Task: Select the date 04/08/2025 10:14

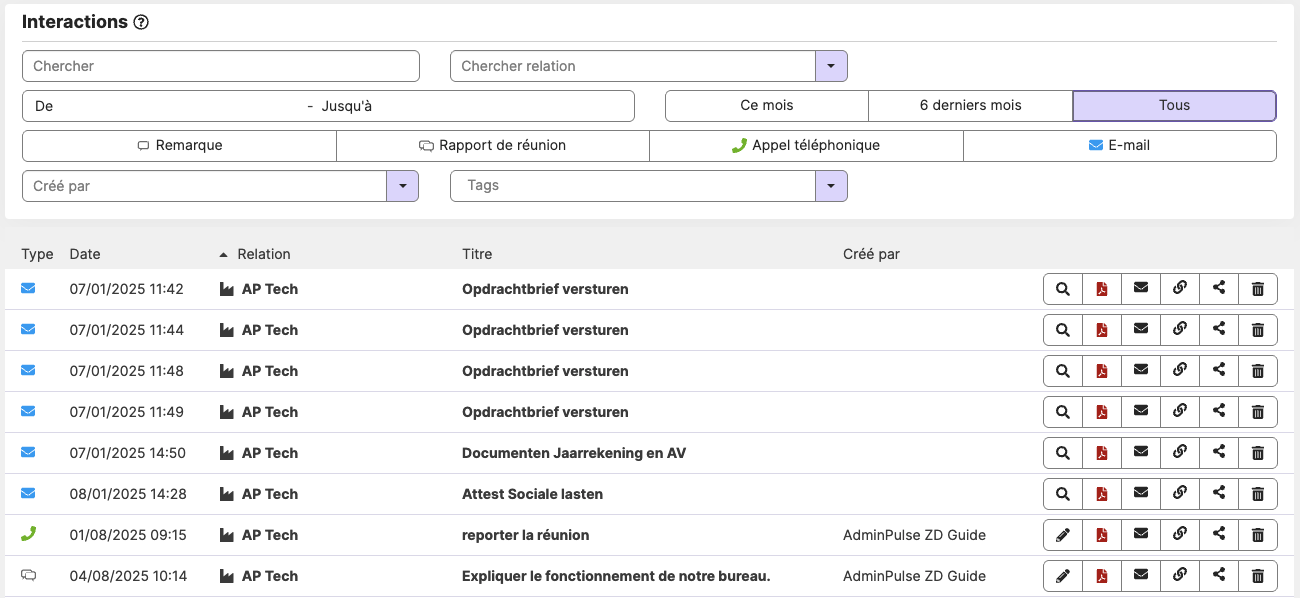Action: click(128, 576)
